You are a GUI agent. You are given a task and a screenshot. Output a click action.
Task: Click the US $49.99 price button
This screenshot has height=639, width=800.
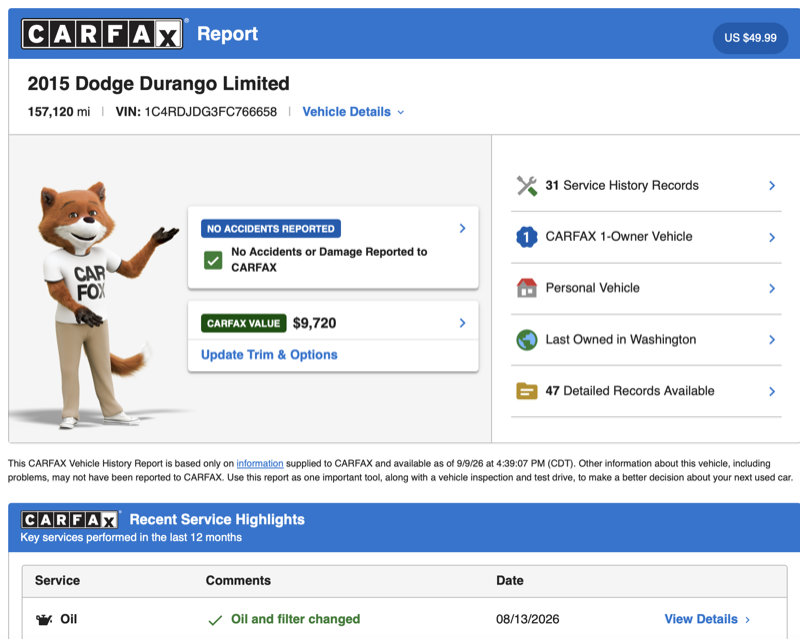tap(750, 38)
